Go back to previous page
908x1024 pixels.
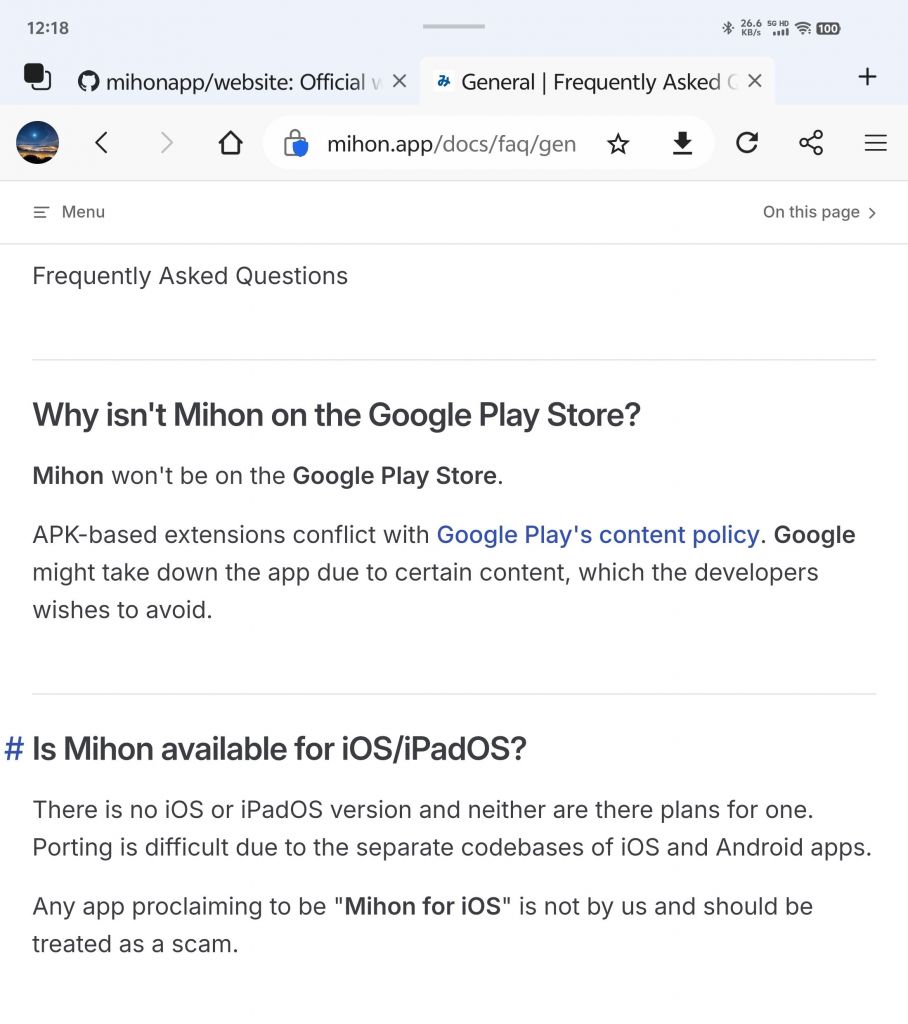click(101, 143)
